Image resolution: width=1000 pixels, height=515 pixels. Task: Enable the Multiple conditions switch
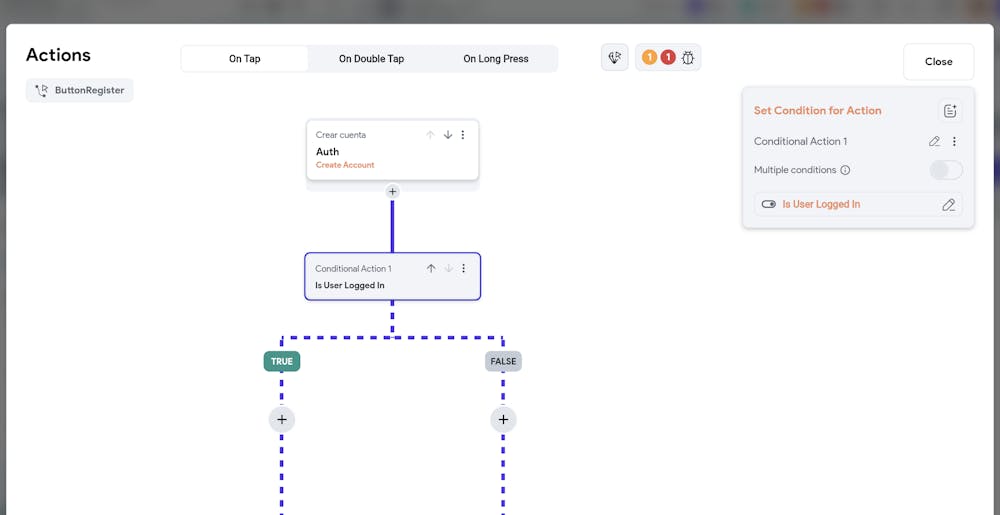pos(945,170)
